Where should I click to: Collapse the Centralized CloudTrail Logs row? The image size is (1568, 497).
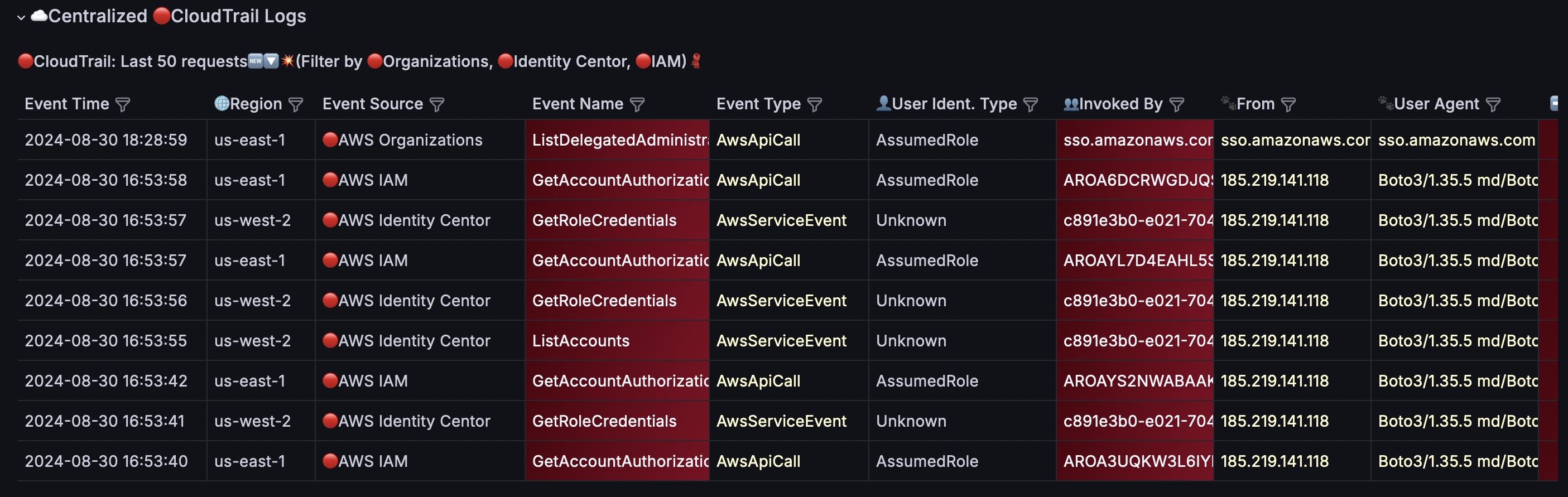click(x=21, y=18)
